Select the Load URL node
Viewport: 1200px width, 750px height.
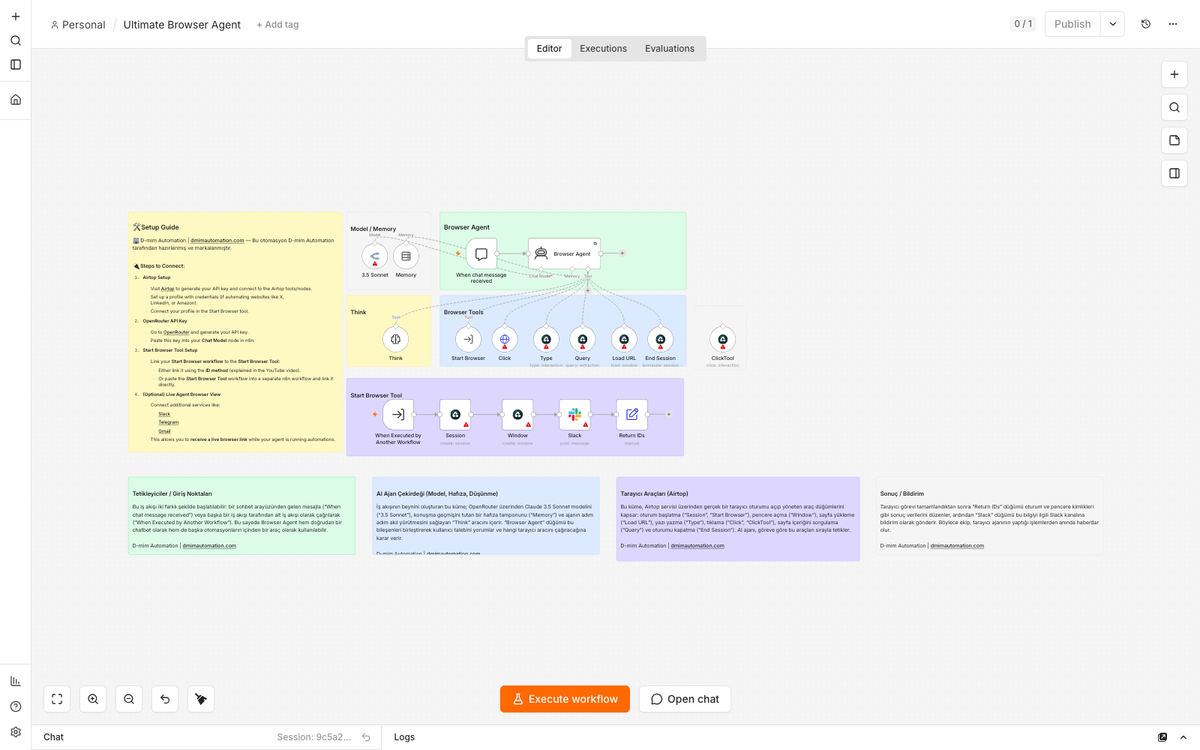tap(624, 339)
